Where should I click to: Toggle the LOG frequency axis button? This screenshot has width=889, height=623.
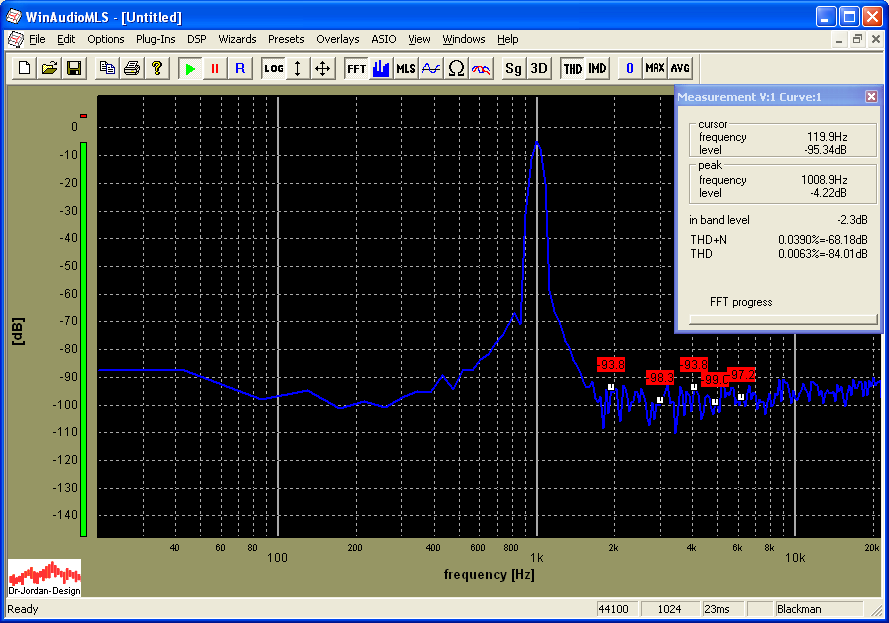(x=273, y=68)
